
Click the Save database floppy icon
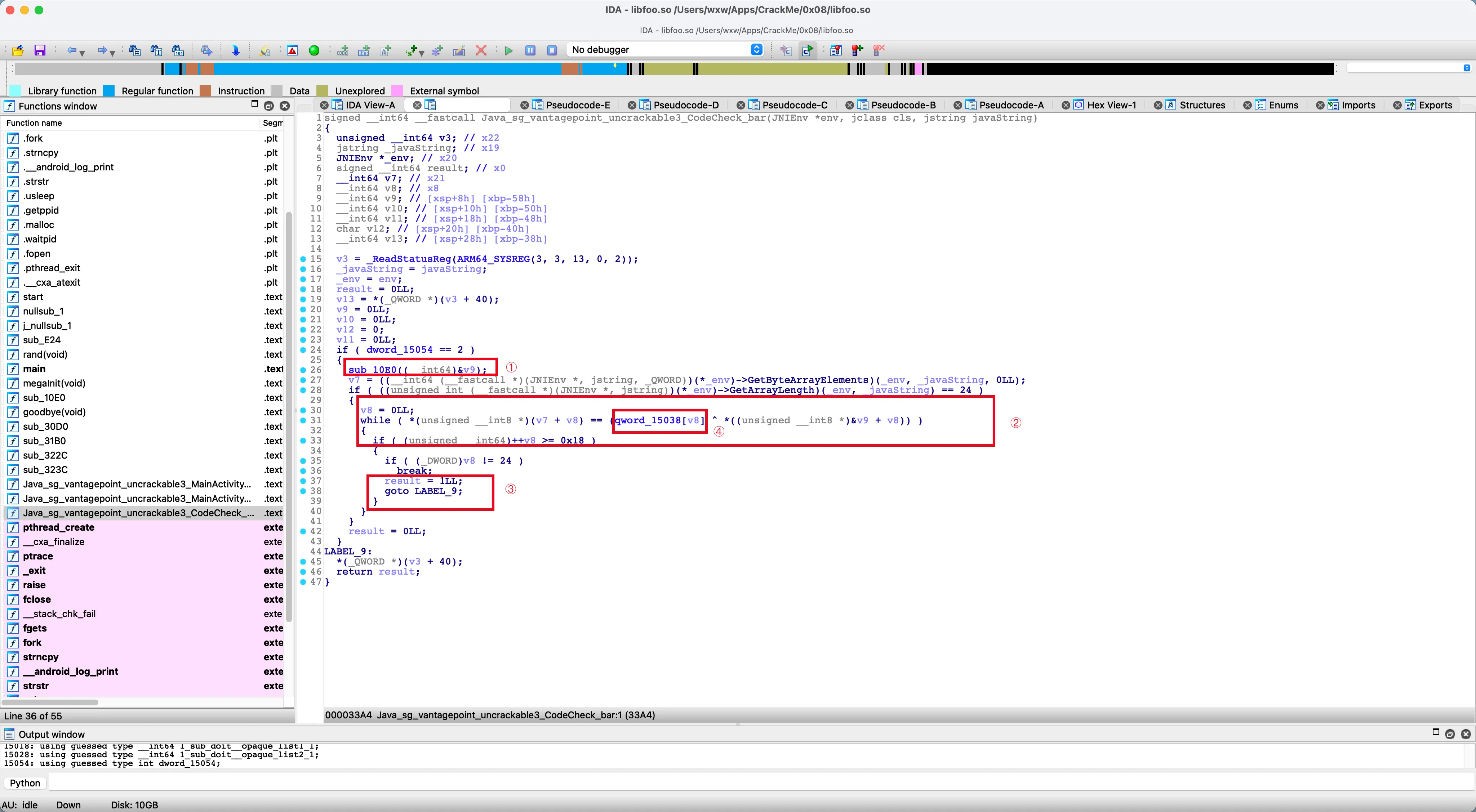40,50
